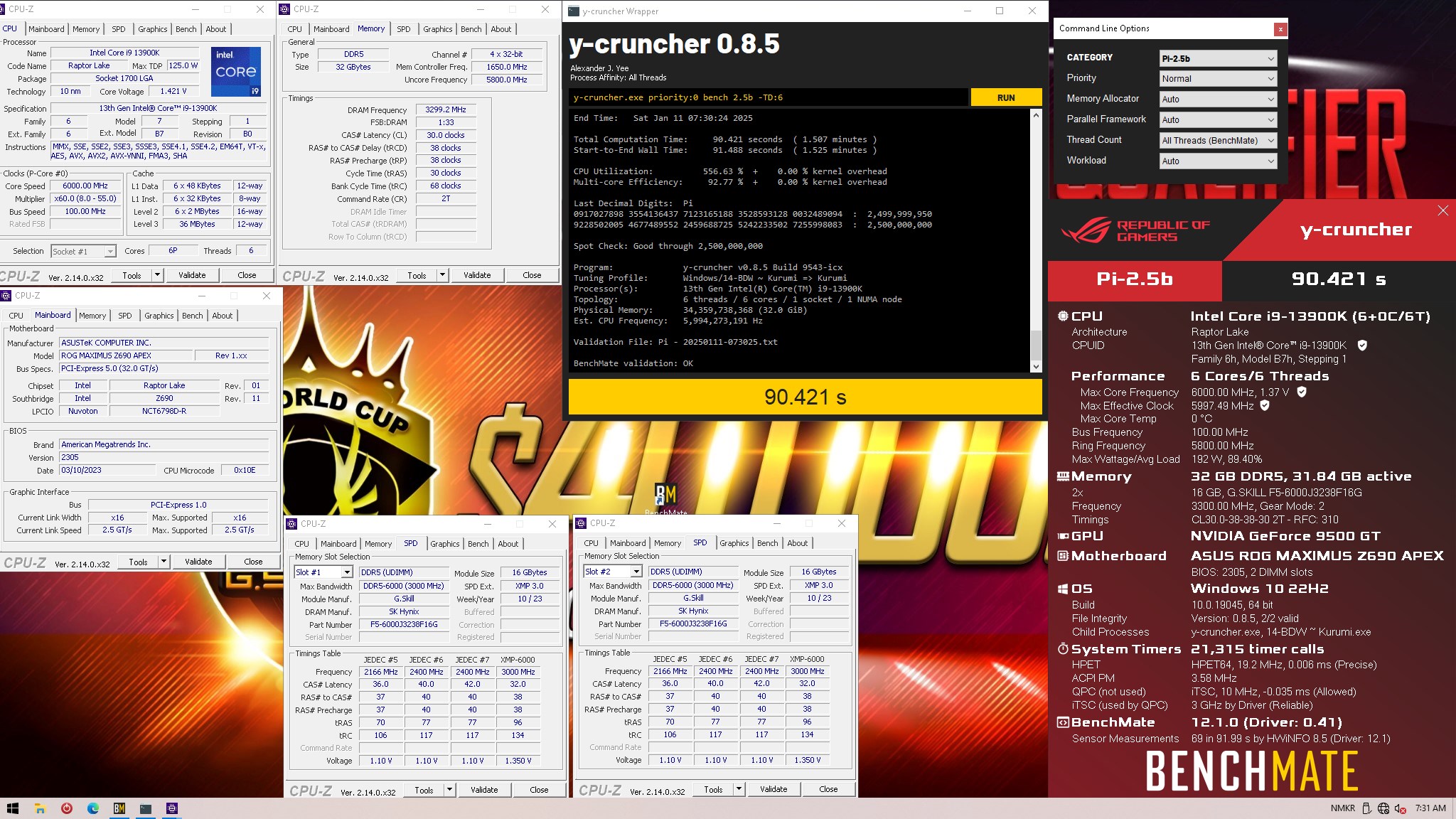Open the red power icon app in taskbar
1456x819 pixels.
(x=67, y=808)
